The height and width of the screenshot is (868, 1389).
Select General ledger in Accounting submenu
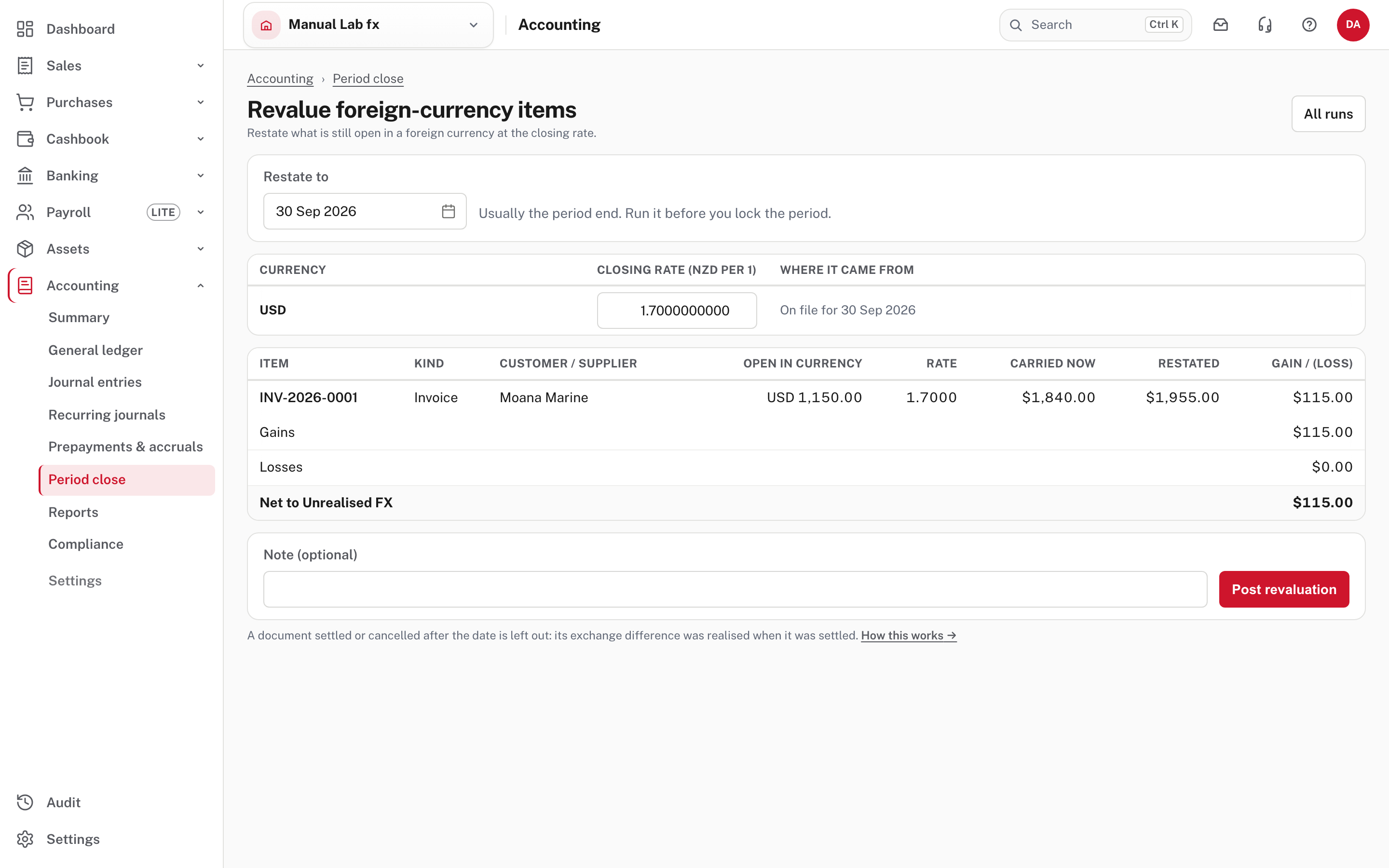[95, 350]
